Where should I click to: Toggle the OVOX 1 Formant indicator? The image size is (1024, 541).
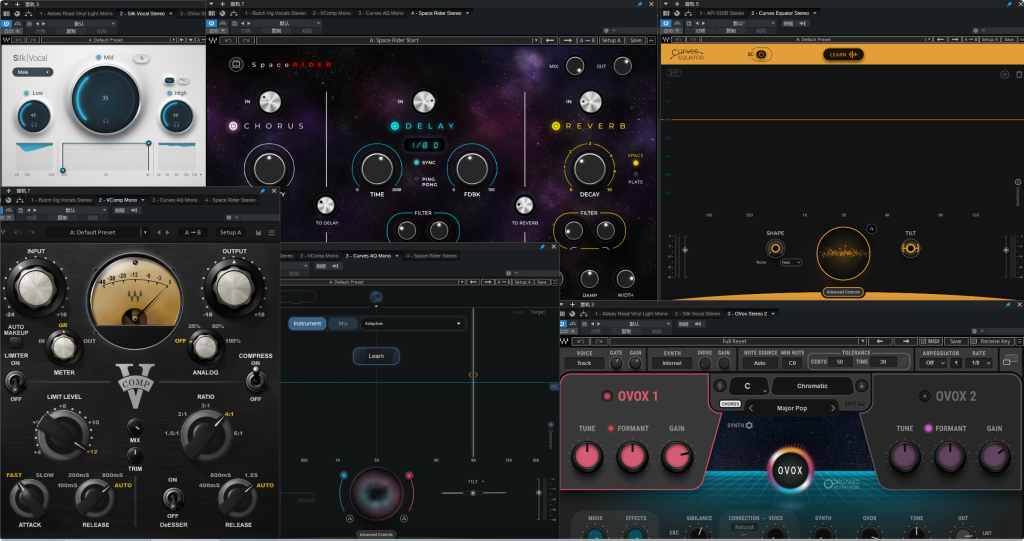(x=611, y=429)
